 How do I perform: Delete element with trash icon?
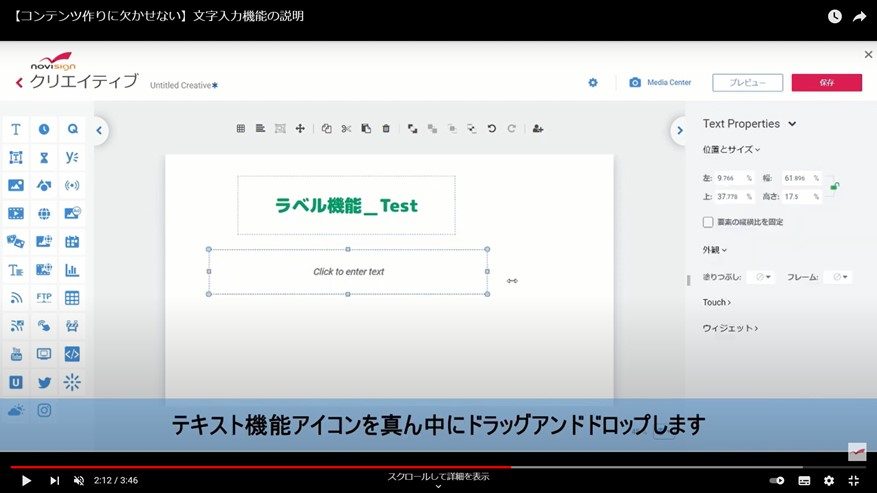(x=386, y=129)
